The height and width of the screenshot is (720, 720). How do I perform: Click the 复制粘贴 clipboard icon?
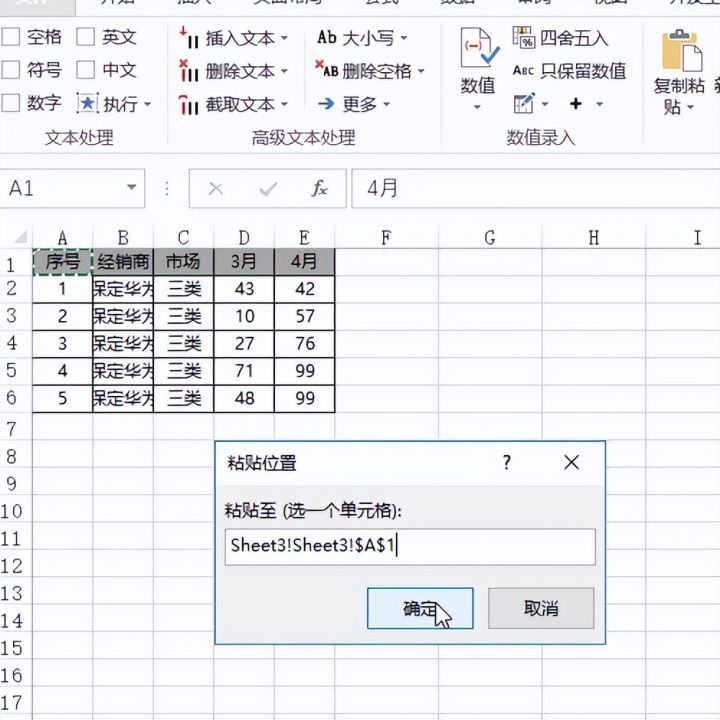(x=682, y=51)
